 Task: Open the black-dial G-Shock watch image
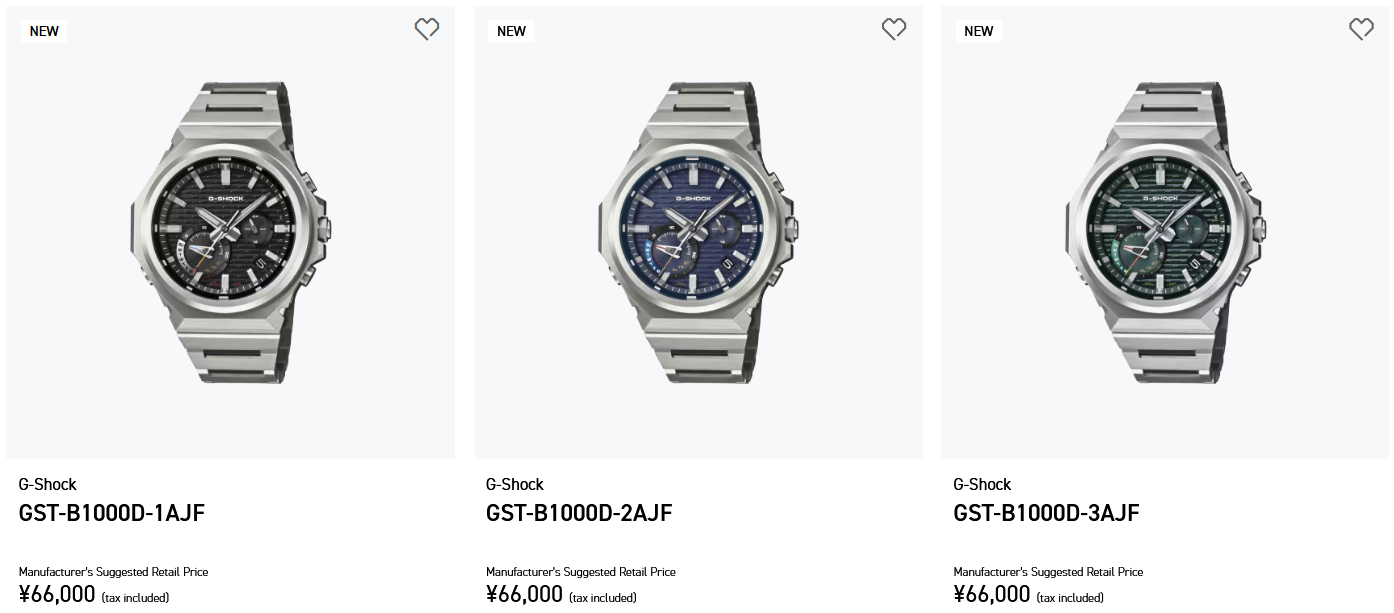pos(230,232)
